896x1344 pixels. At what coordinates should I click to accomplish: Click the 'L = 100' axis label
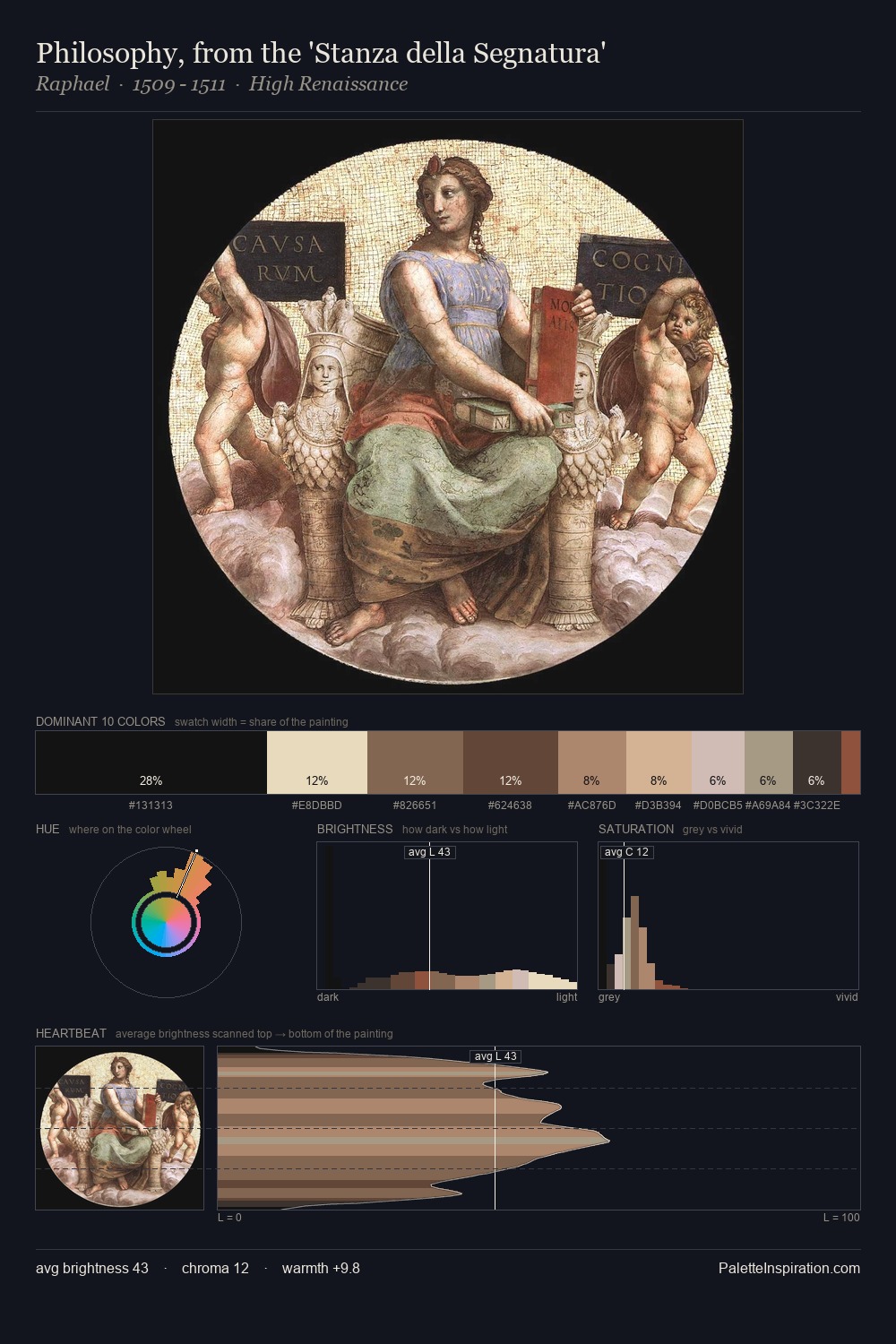coord(841,1218)
